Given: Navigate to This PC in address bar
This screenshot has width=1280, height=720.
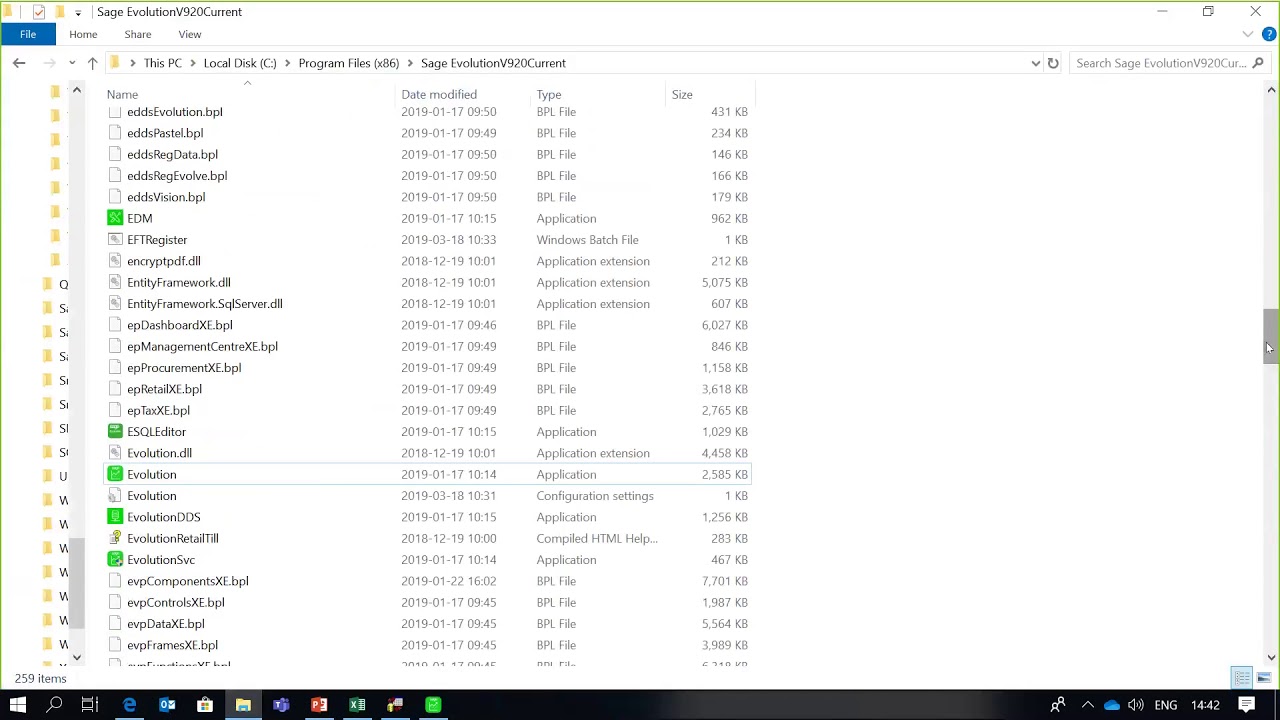Looking at the screenshot, I should (163, 63).
